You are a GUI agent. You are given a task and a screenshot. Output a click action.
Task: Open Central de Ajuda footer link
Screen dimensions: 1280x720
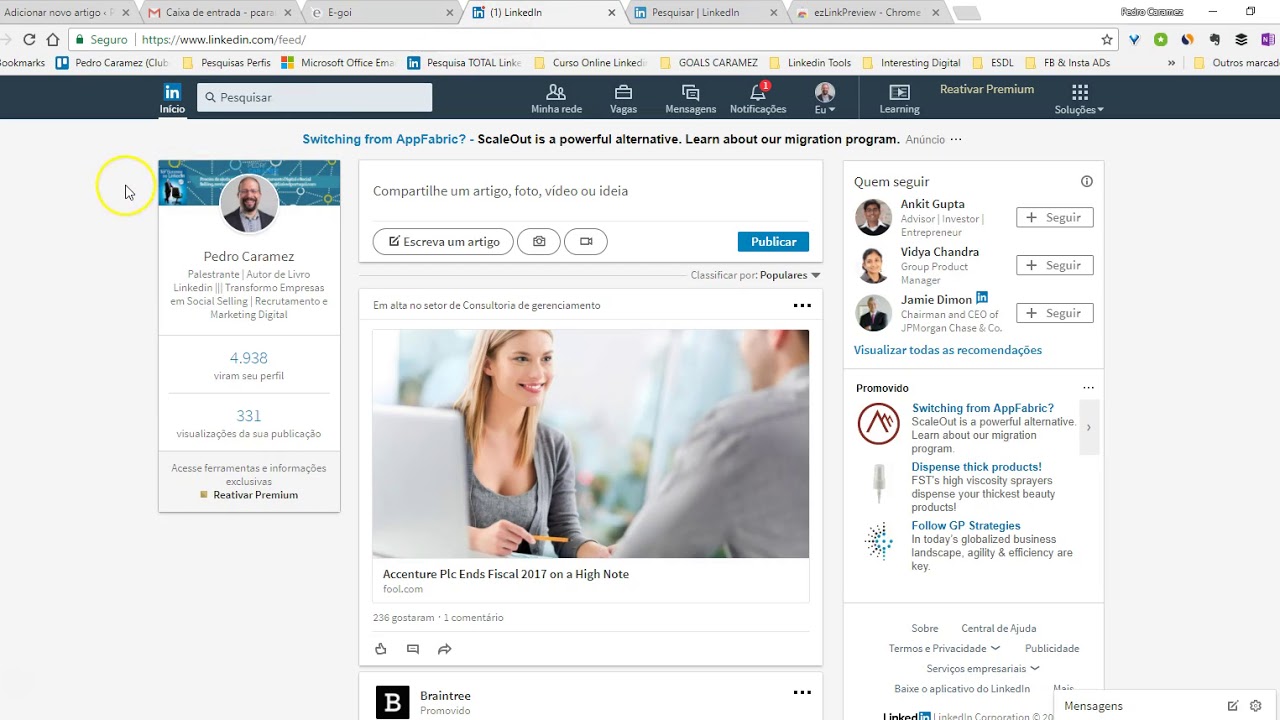pos(999,628)
